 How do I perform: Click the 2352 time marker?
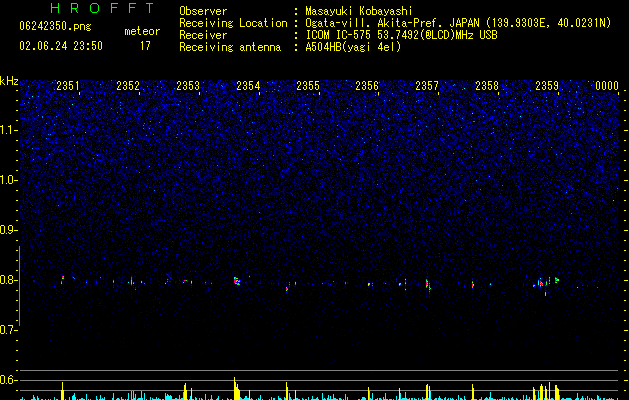(128, 86)
